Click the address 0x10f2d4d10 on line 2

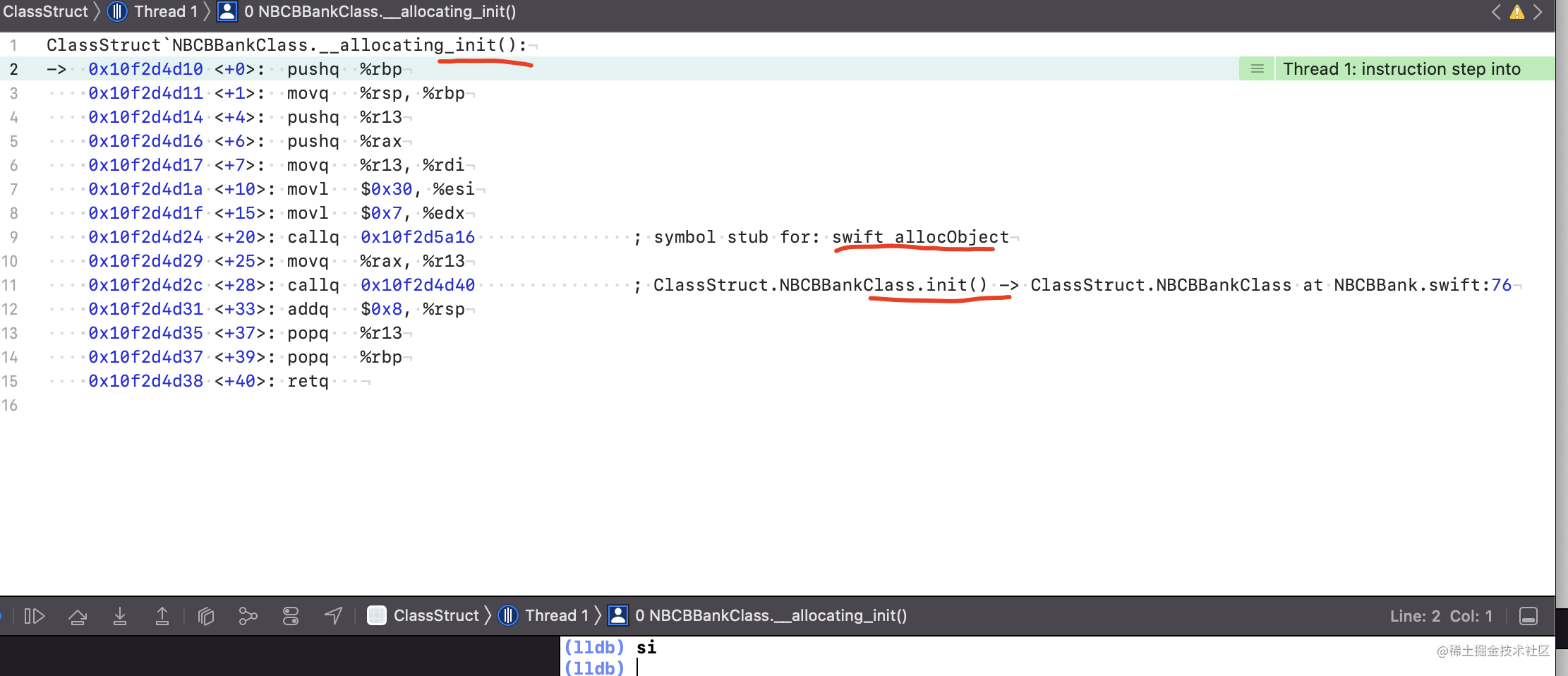145,69
